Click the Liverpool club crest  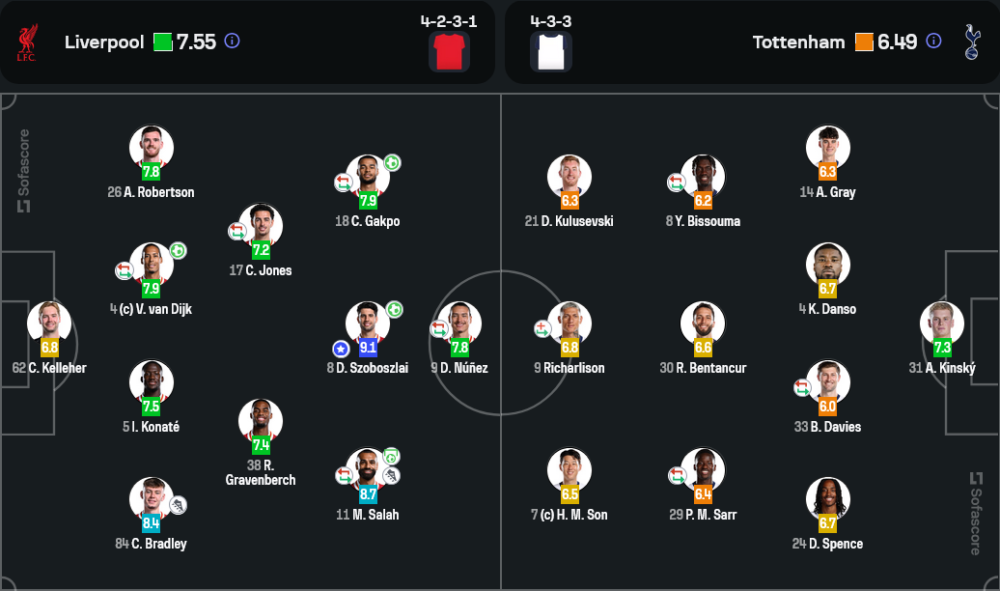pyautogui.click(x=27, y=42)
